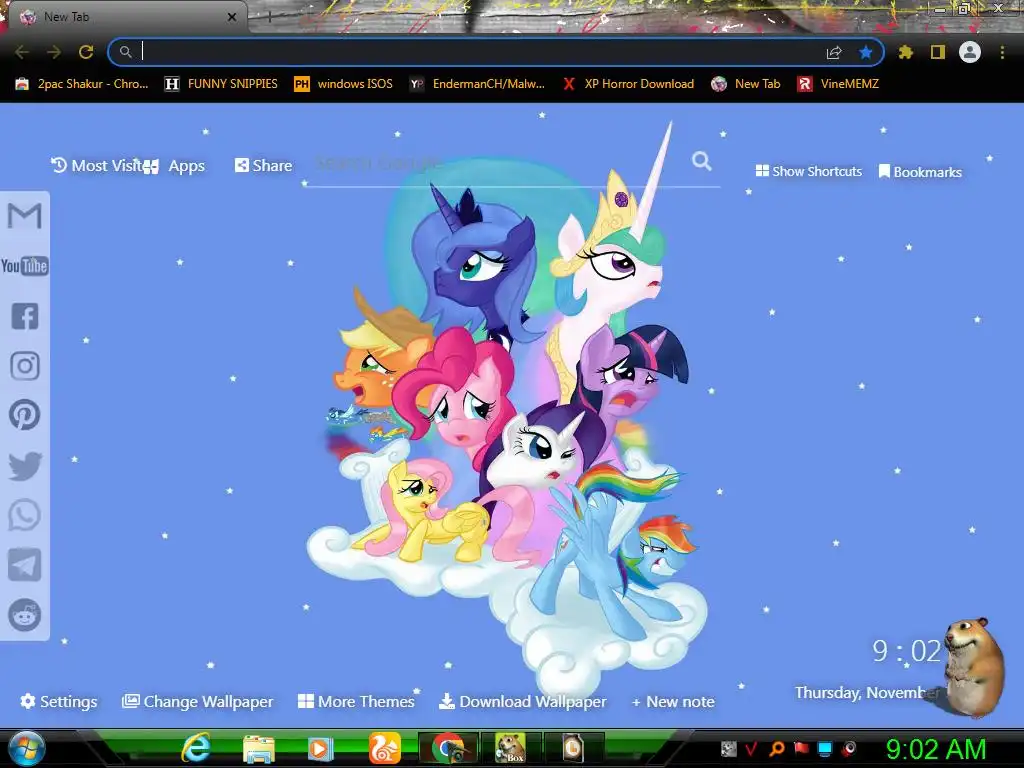Open the Apps menu on page

click(175, 166)
